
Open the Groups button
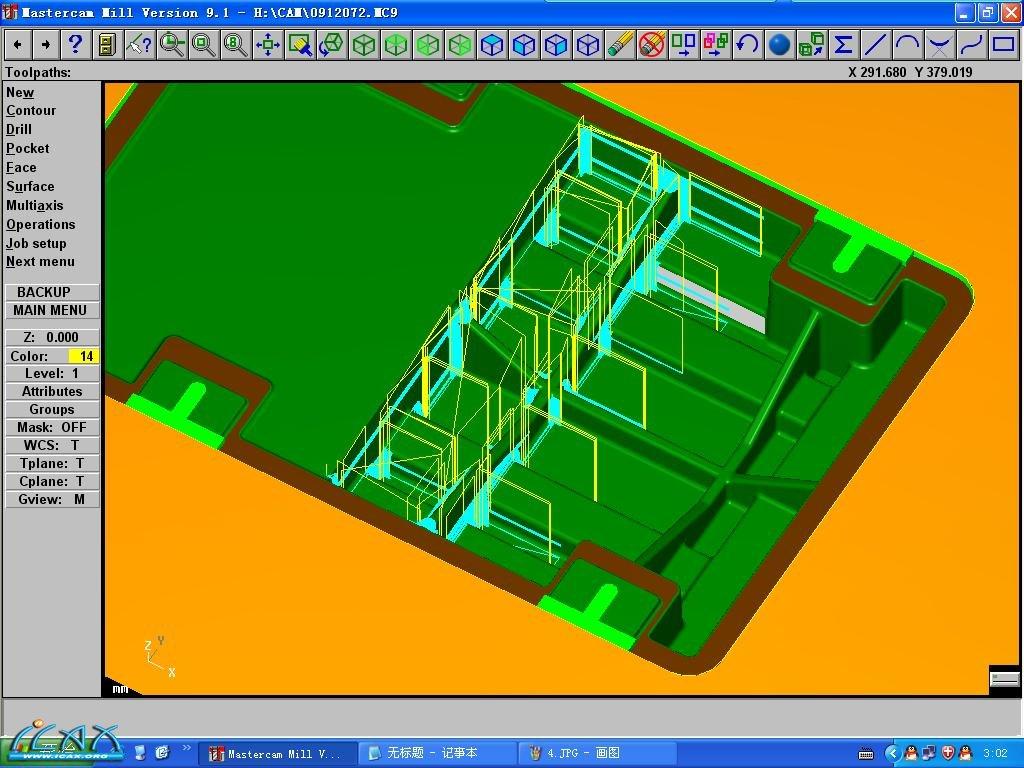point(52,409)
